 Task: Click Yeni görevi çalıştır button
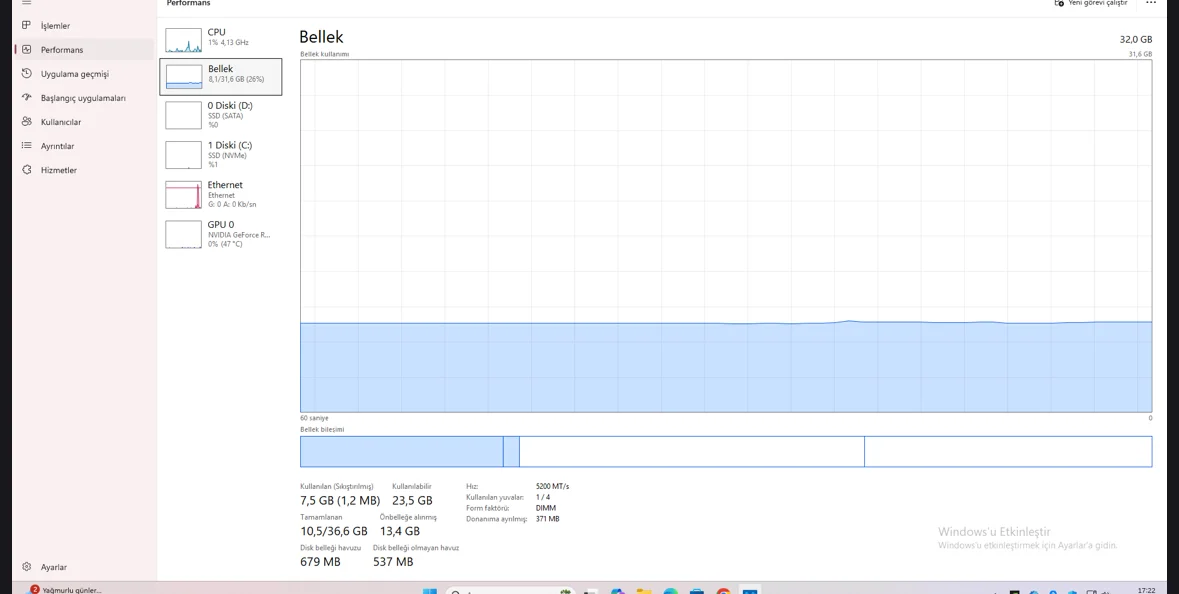(1092, 3)
